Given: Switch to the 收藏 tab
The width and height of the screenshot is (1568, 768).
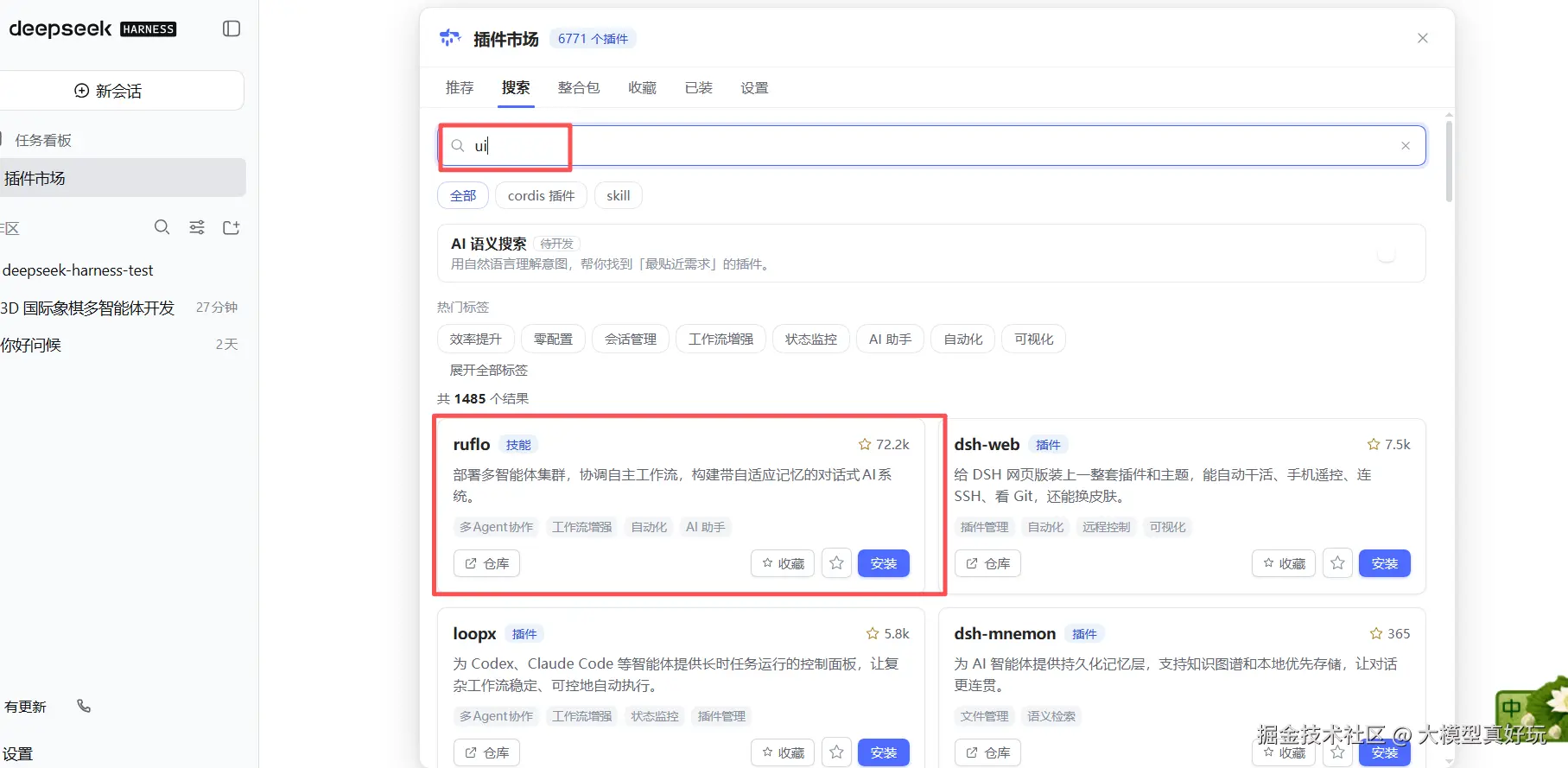Looking at the screenshot, I should click(642, 87).
